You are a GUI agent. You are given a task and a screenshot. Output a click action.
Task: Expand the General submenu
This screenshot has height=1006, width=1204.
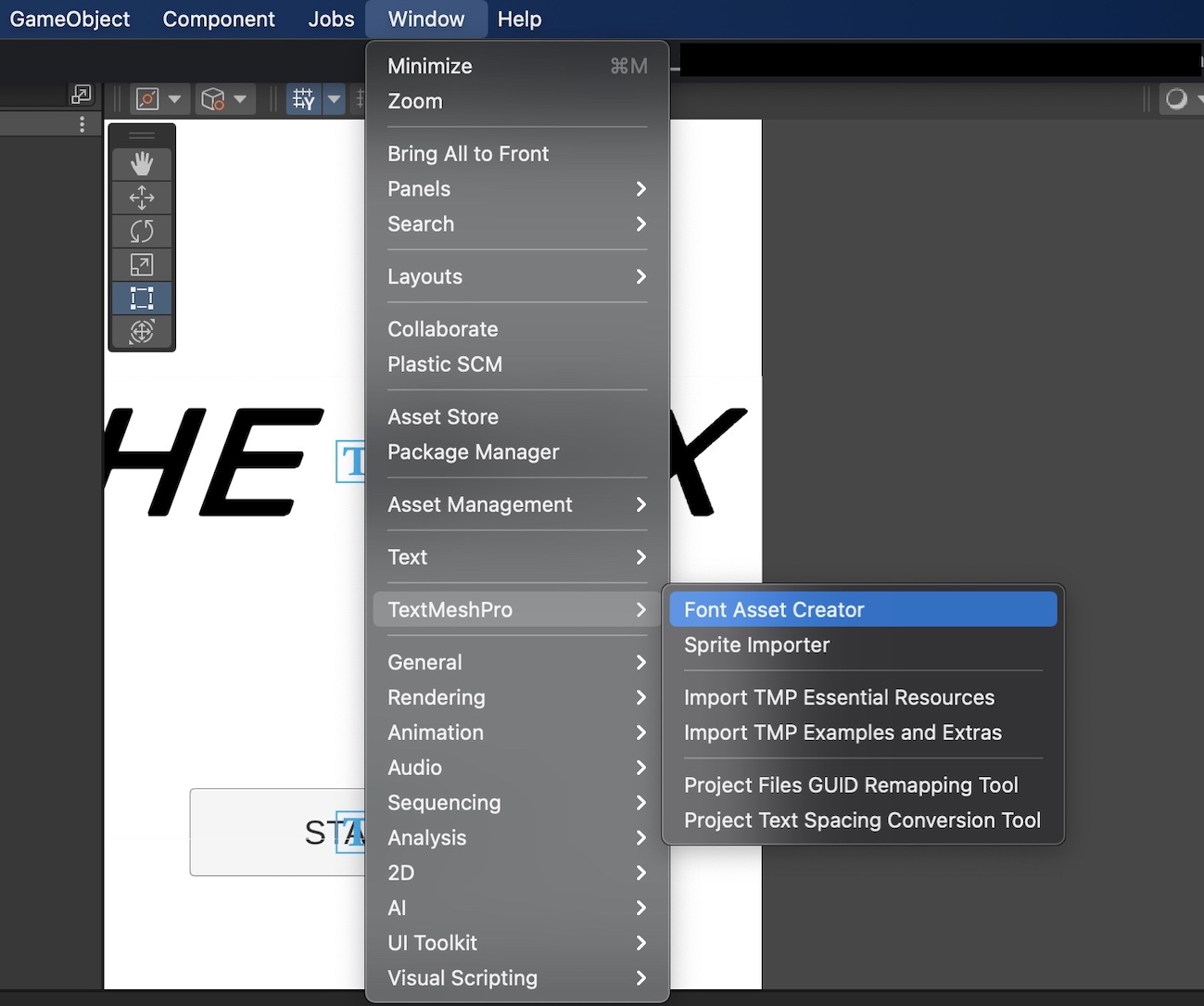coord(517,662)
